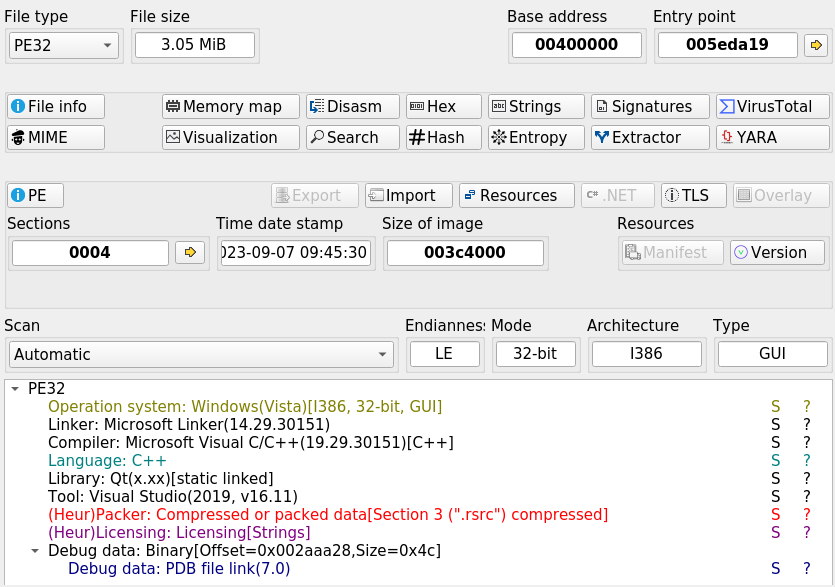Screen dimensions: 835x587
Task: Click the Base address field
Action: tap(577, 45)
